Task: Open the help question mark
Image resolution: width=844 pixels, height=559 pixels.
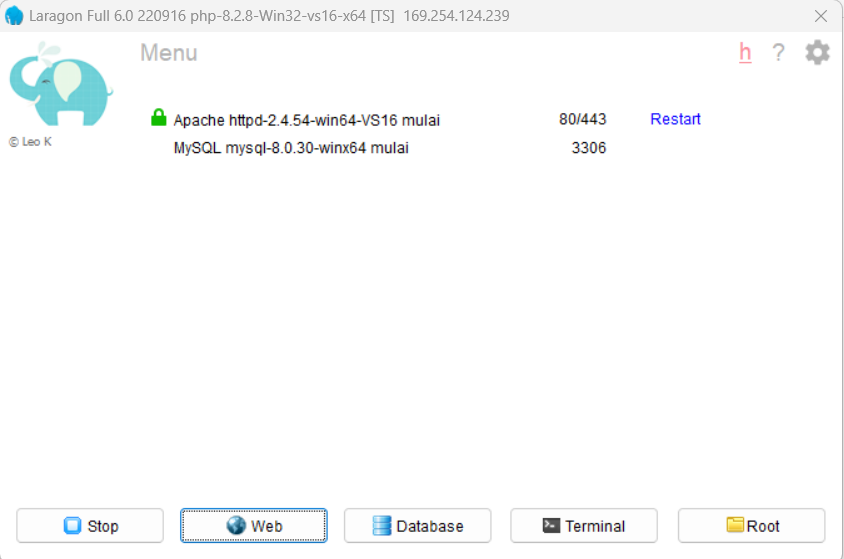Action: (778, 53)
